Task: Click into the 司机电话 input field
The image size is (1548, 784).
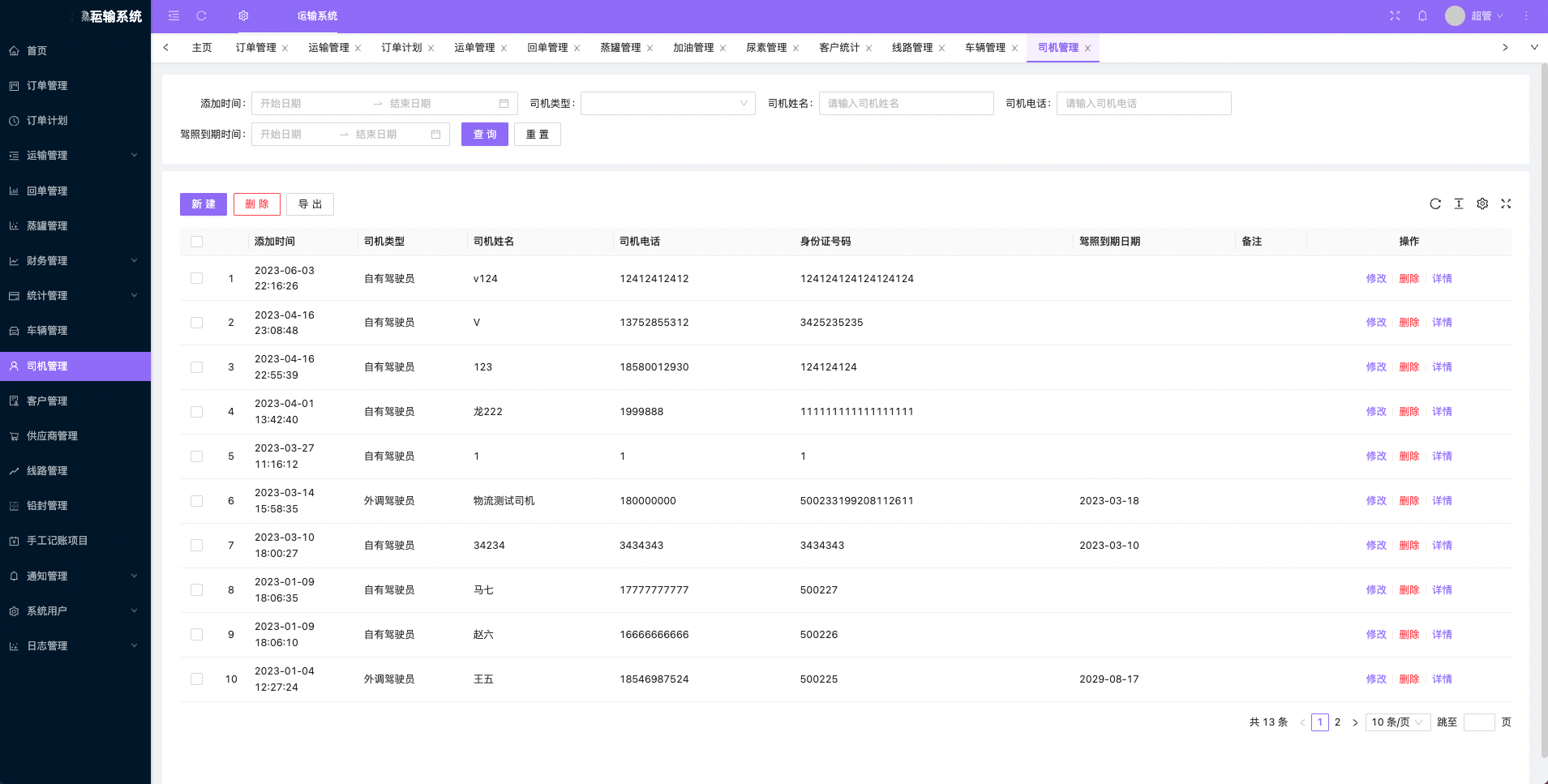Action: click(x=1144, y=103)
